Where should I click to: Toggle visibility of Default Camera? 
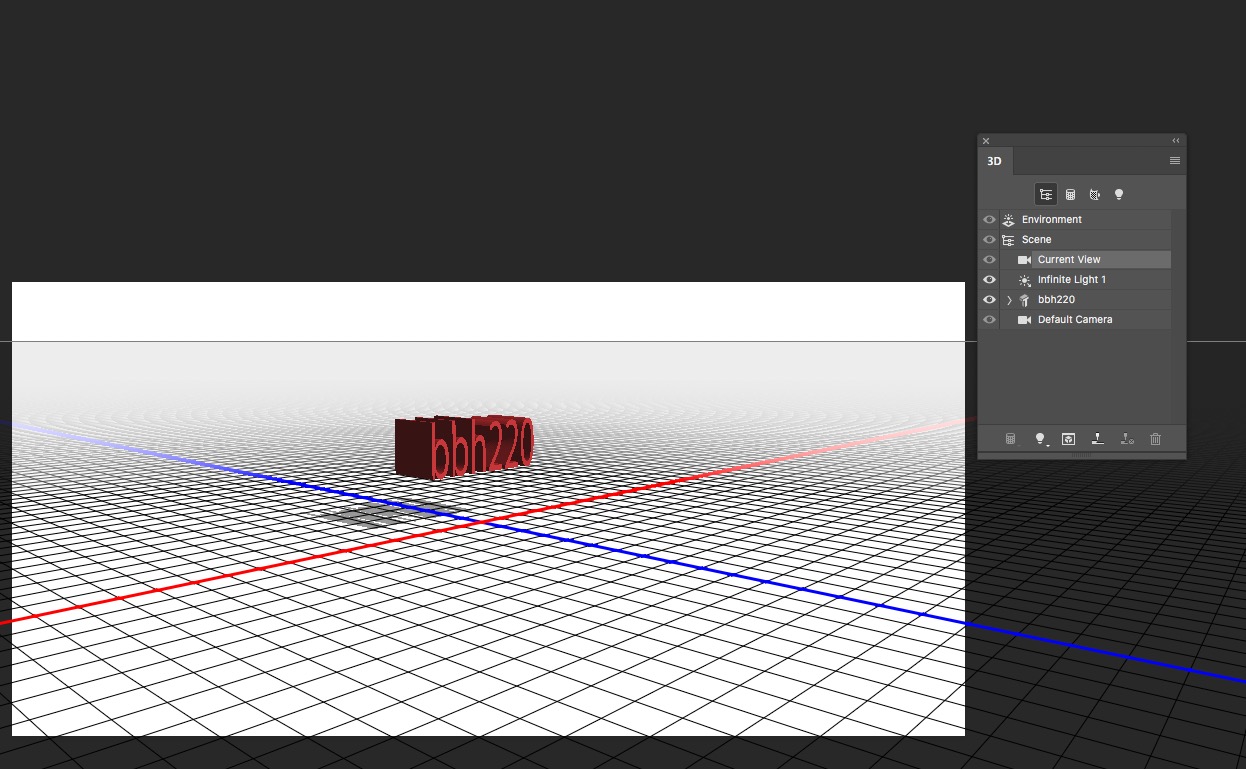[989, 320]
